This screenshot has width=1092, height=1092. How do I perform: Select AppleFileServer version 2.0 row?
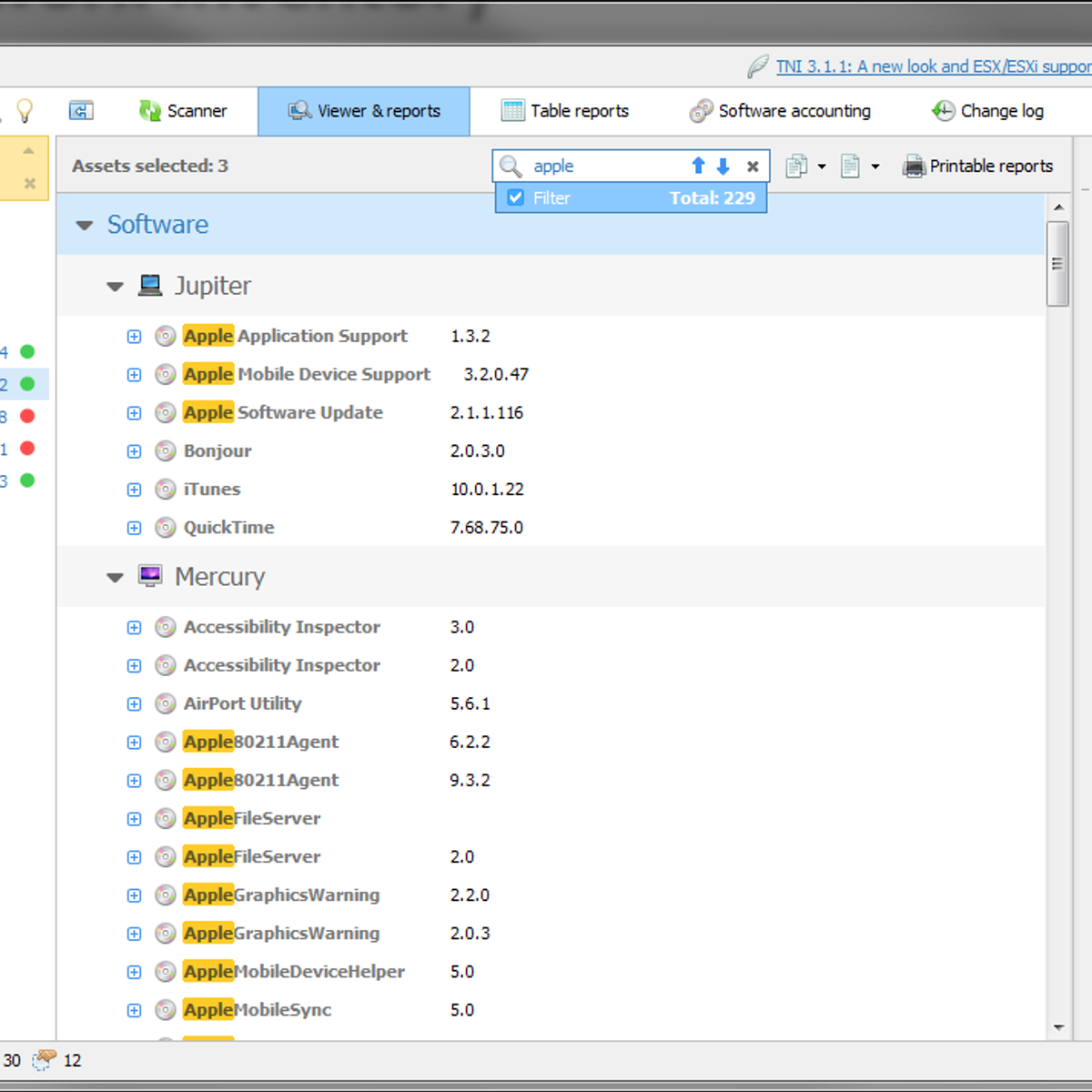pos(551,857)
